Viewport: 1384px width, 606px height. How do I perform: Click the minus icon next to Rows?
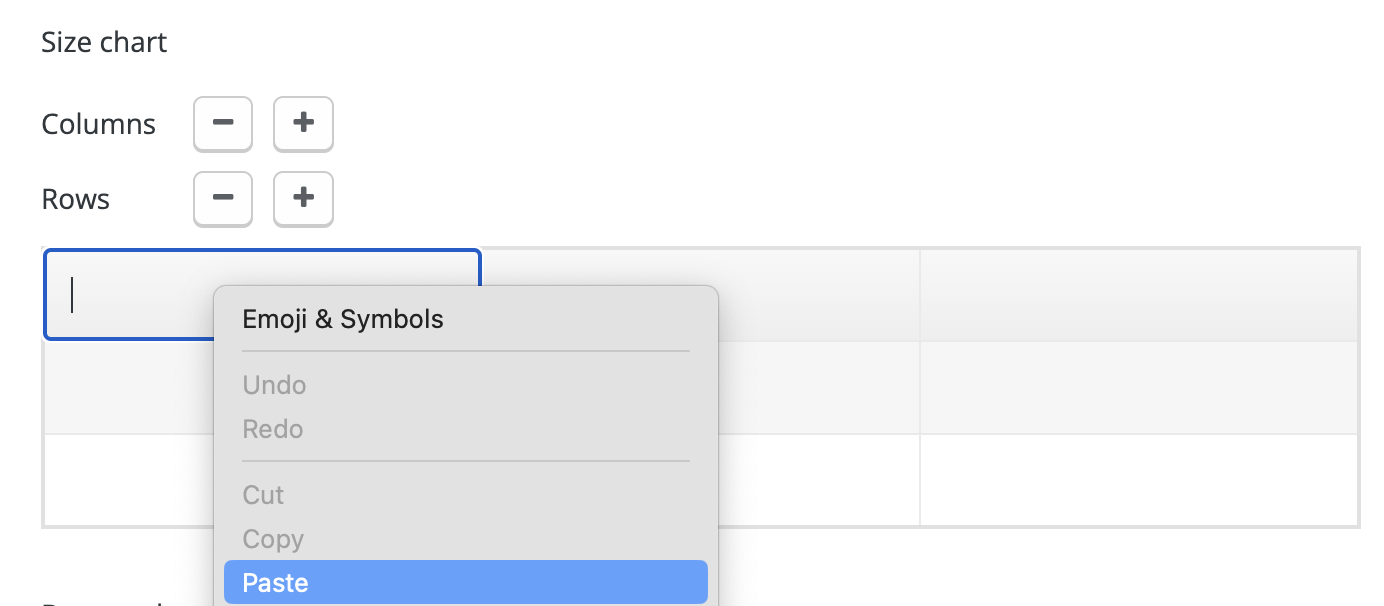[x=223, y=198]
